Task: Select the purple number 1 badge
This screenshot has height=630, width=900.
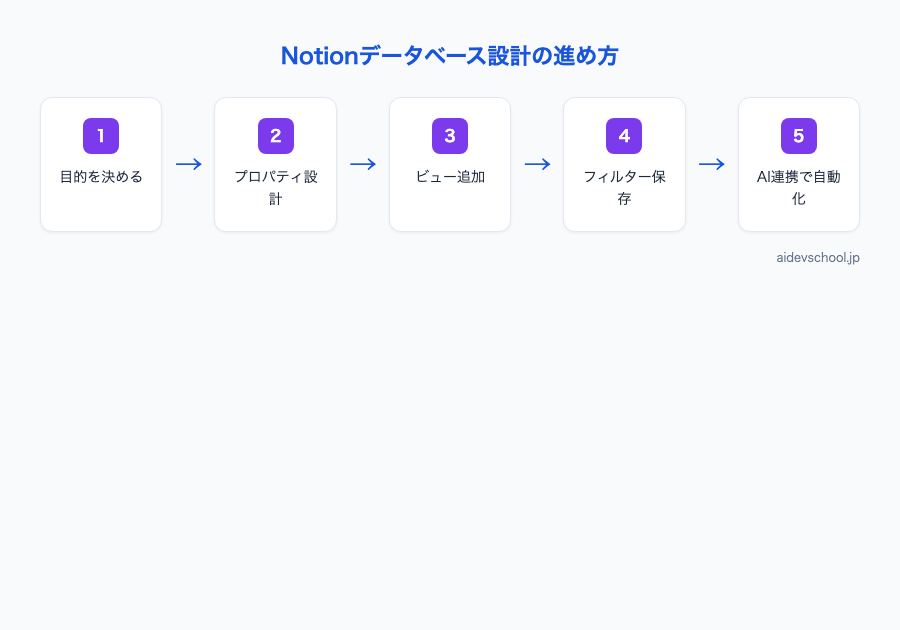Action: point(100,136)
